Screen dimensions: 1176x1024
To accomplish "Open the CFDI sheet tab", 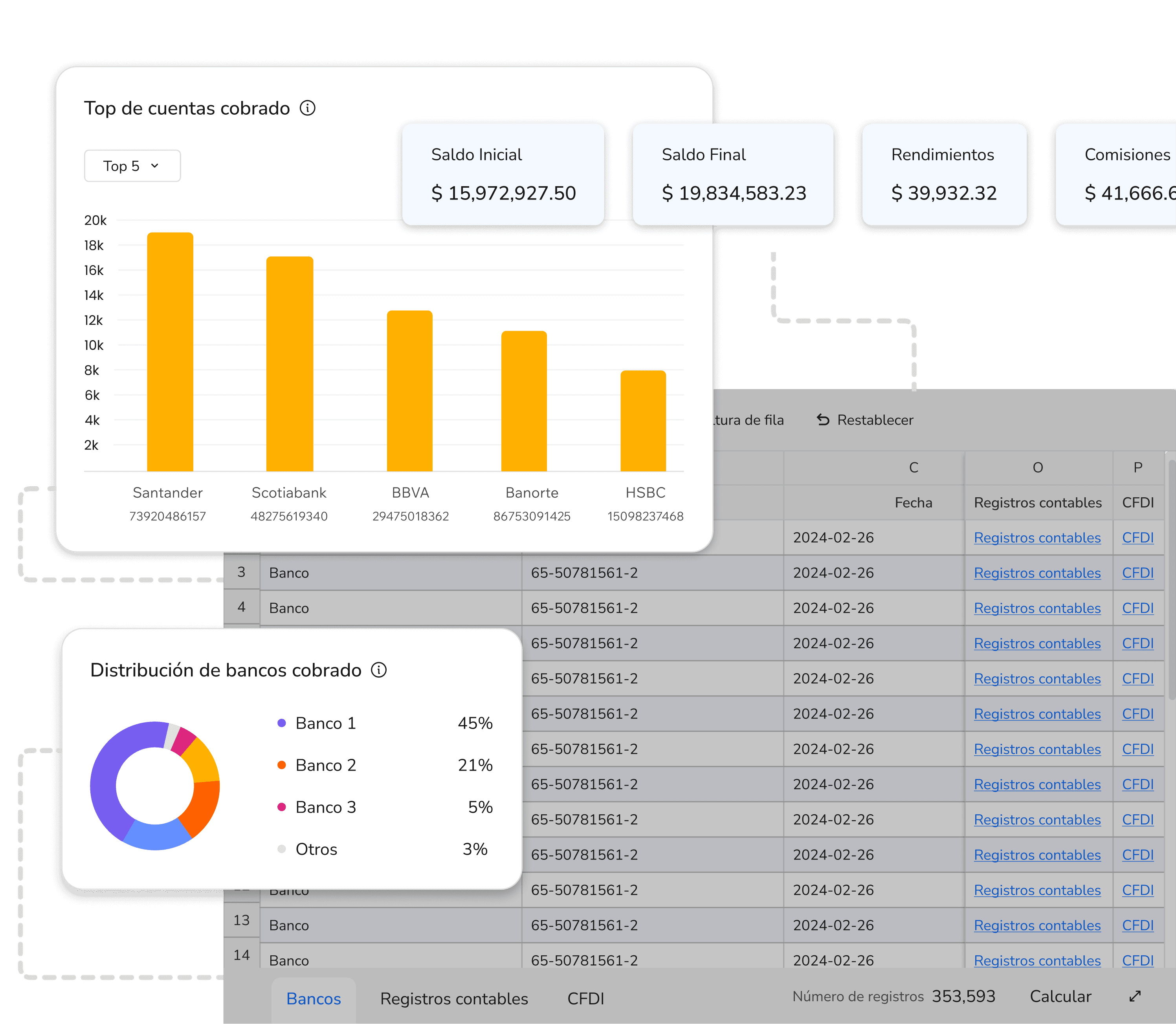I will coord(585,998).
